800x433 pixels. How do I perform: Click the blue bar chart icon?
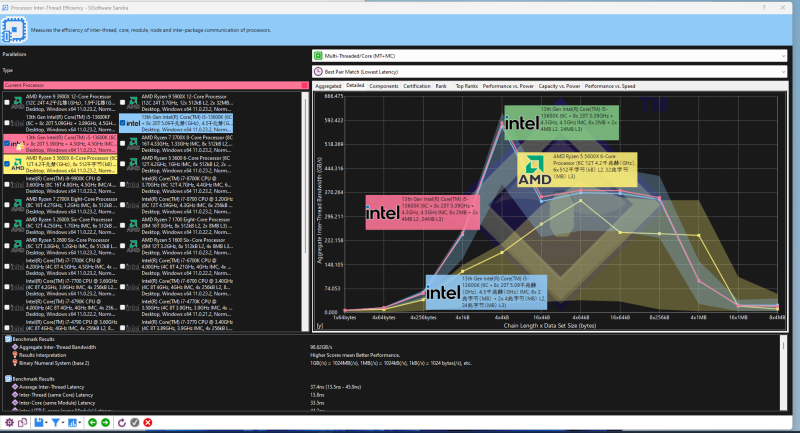click(72, 422)
